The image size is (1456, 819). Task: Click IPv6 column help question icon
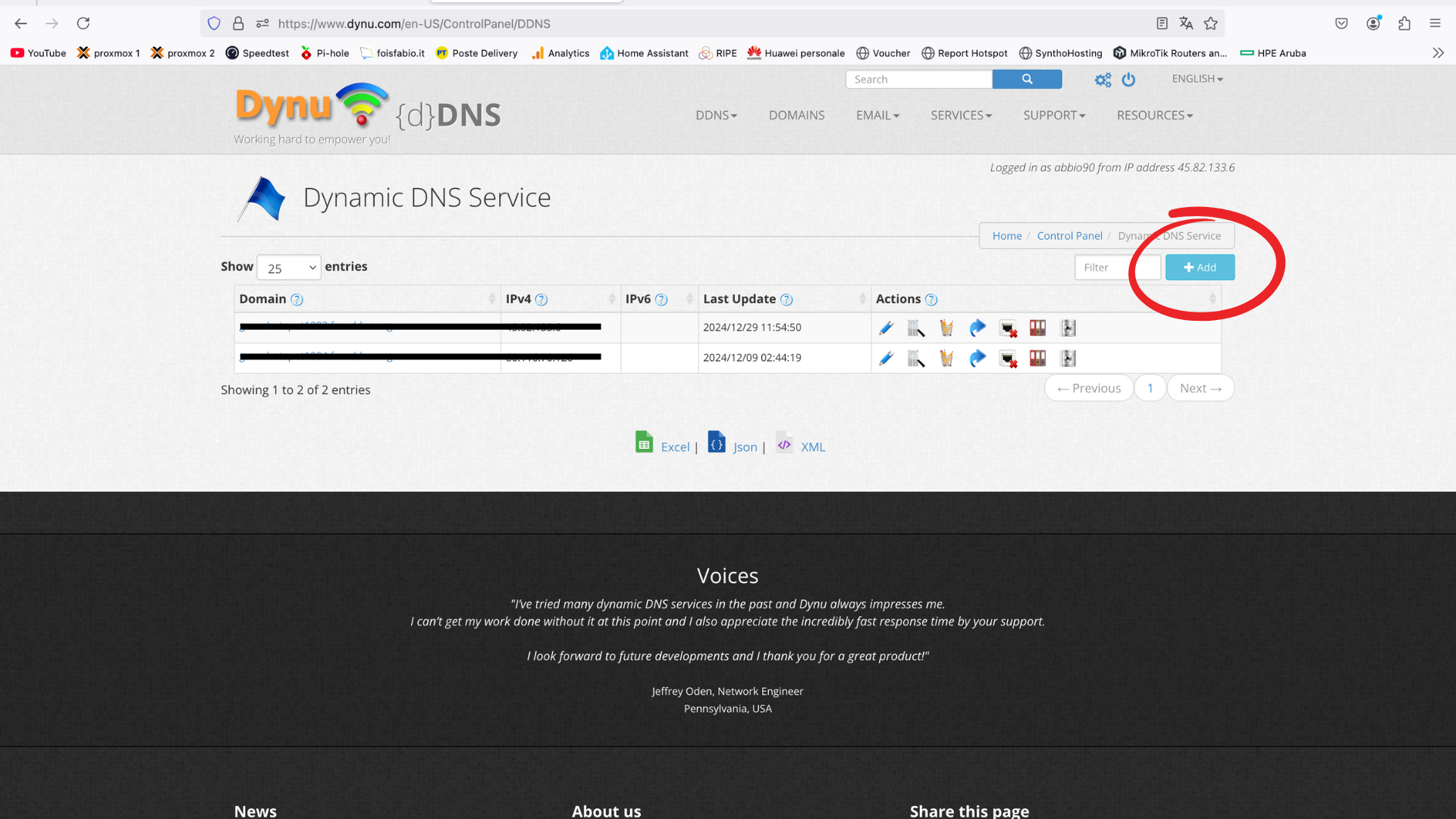[661, 300]
